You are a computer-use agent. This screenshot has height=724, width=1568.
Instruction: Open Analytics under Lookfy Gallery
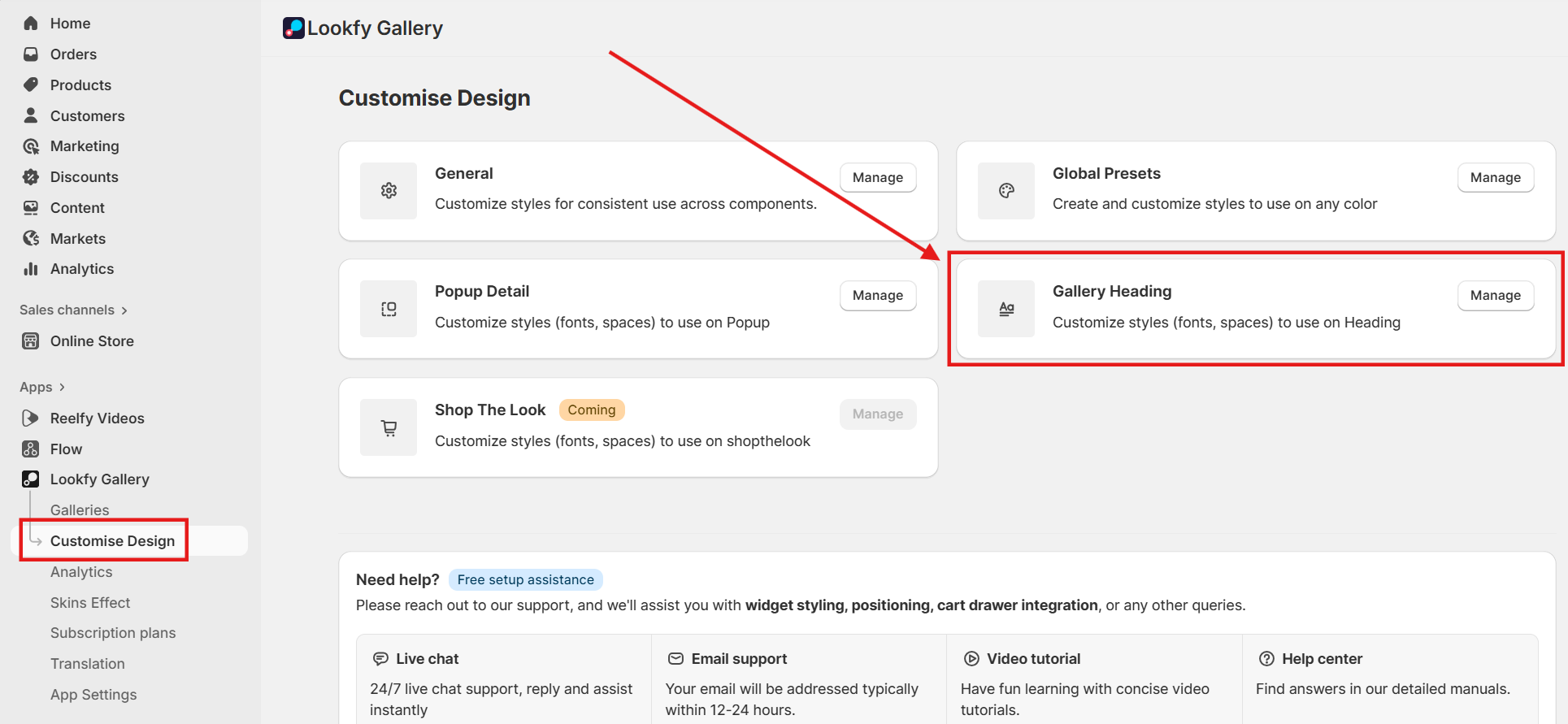[81, 572]
